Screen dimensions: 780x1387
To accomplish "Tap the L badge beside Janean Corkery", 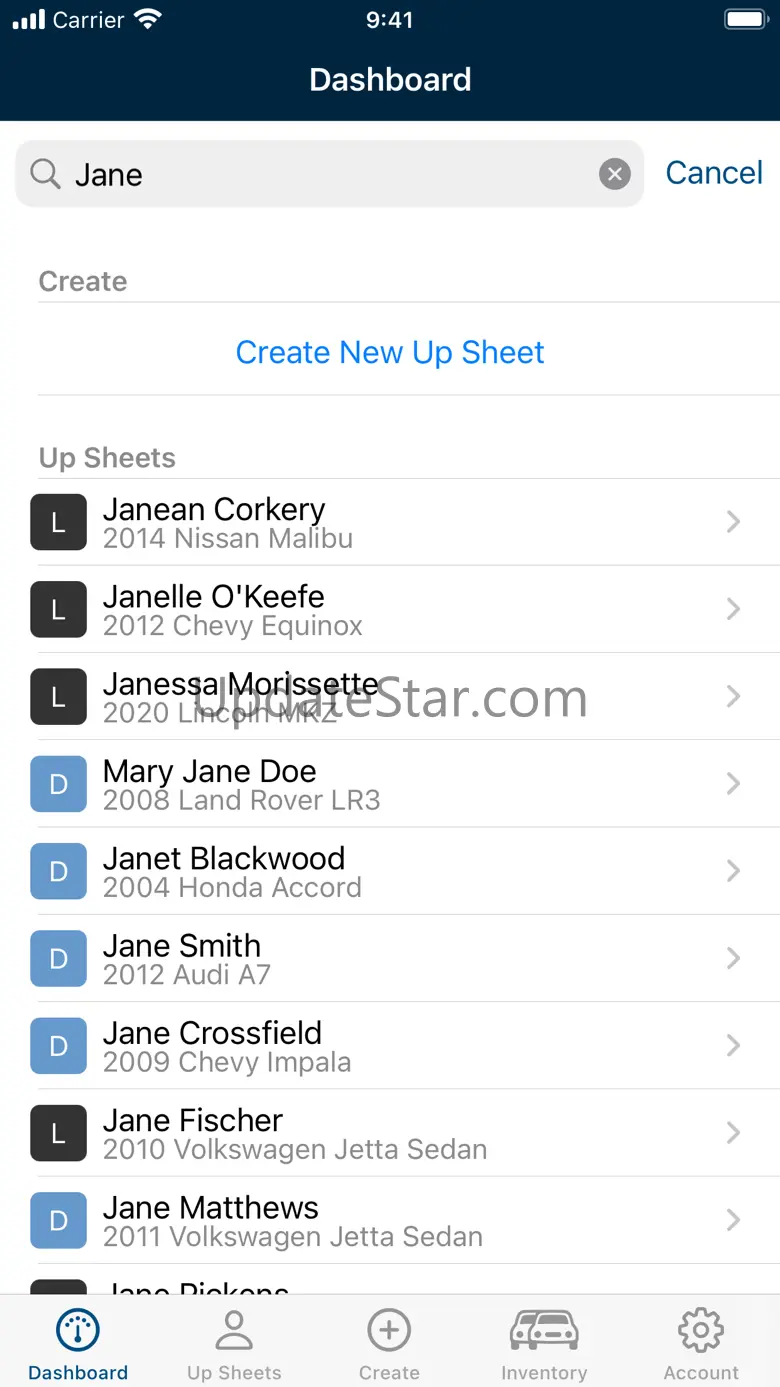I will tap(59, 522).
